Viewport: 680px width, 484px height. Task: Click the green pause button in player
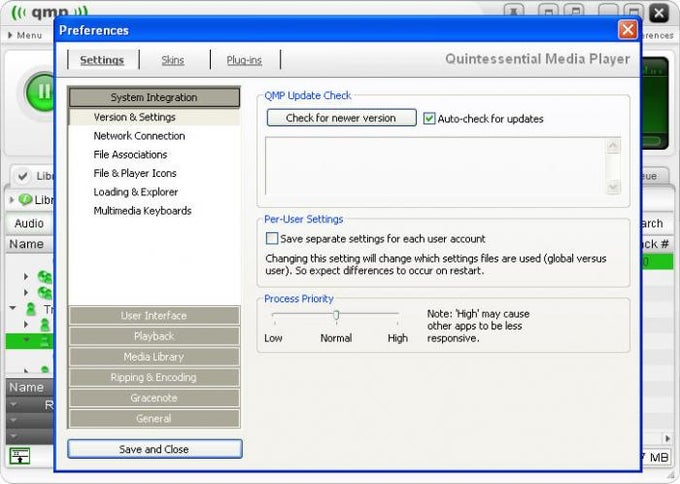pos(41,92)
